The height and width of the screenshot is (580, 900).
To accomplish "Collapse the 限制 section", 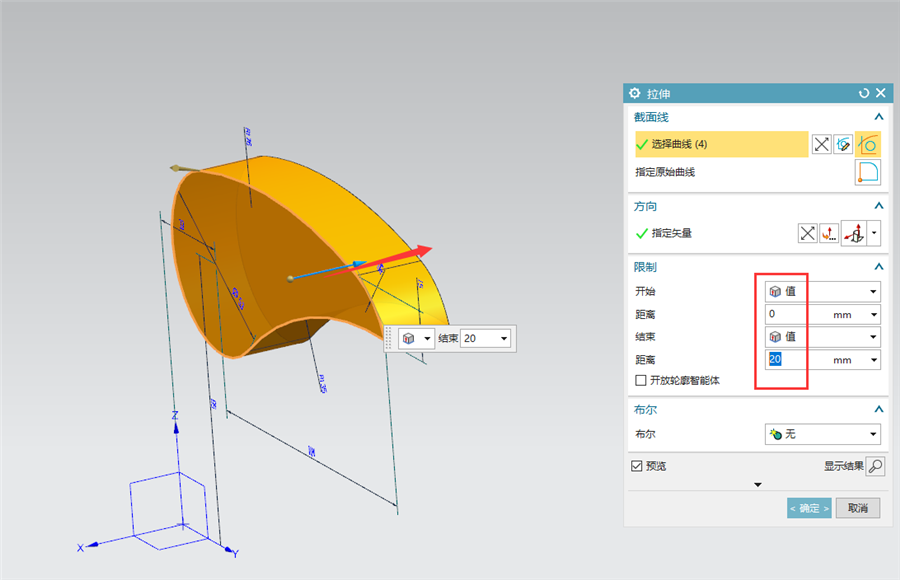I will click(879, 267).
